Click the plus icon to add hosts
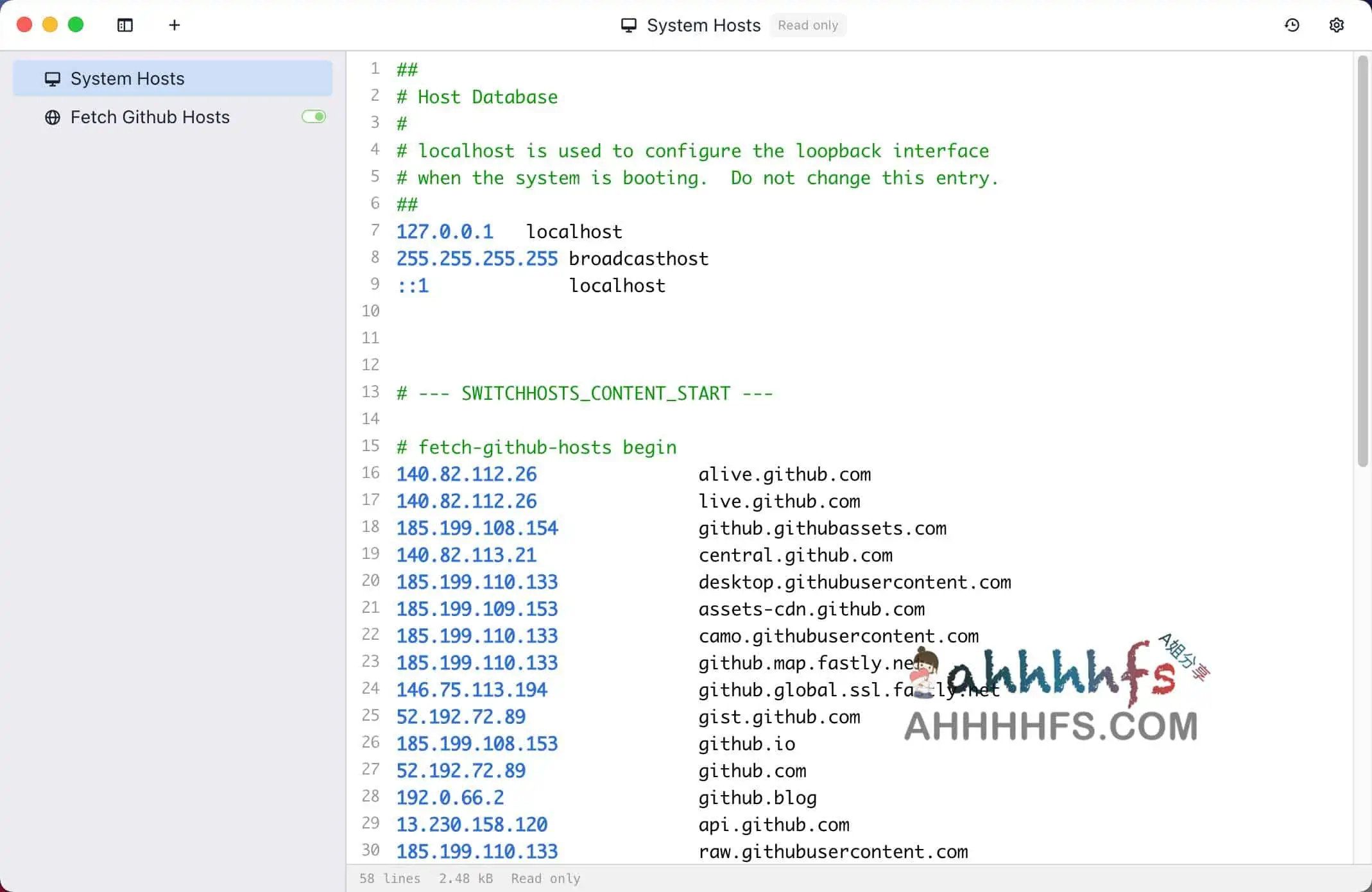Screen dimensions: 1372x892 175,25
